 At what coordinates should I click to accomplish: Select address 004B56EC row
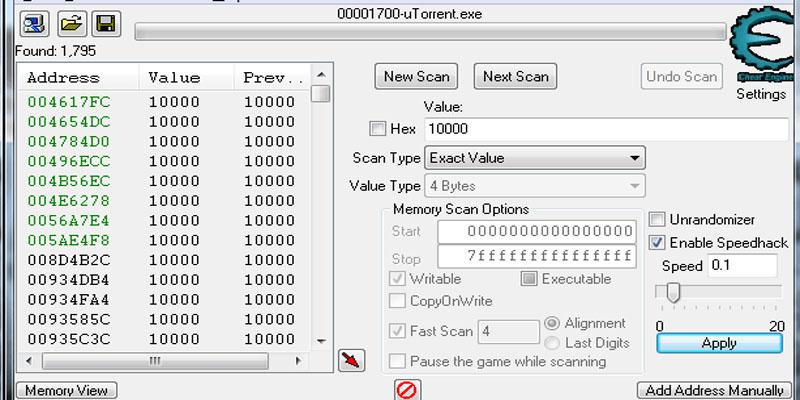click(164, 181)
